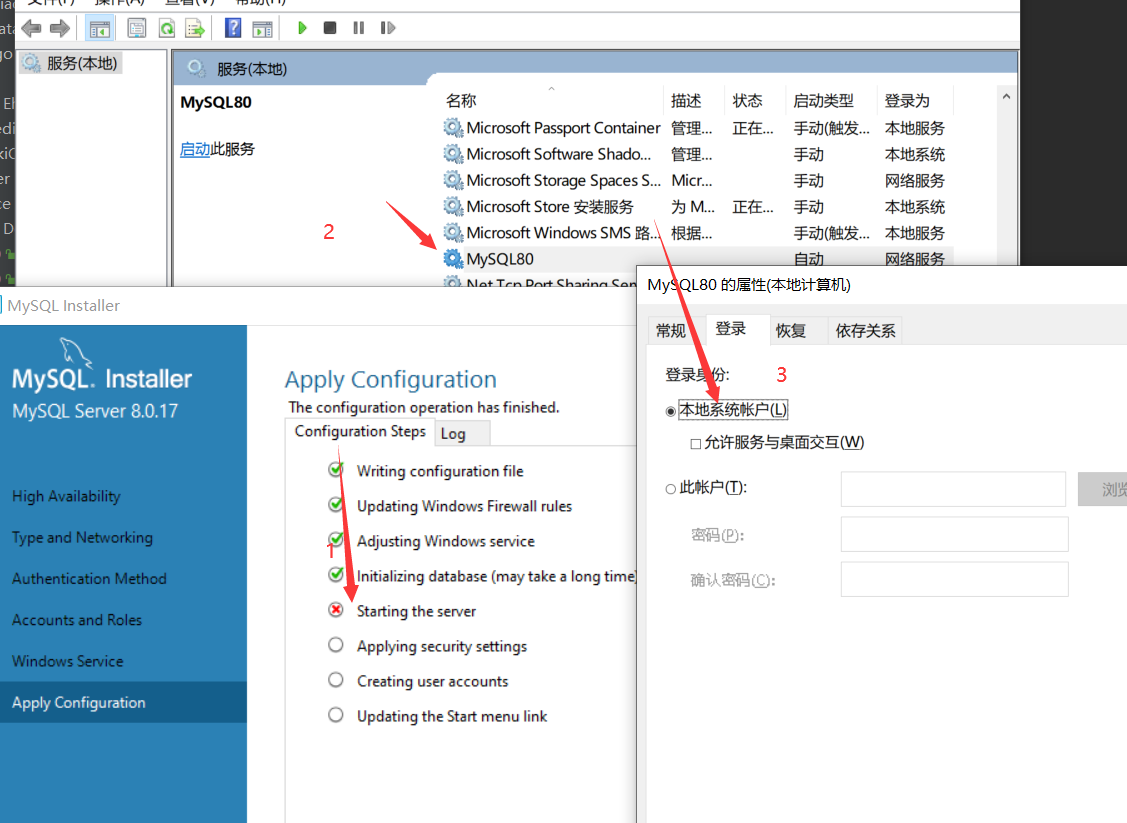Click the Forward arrow in Services toolbar

pyautogui.click(x=60, y=29)
